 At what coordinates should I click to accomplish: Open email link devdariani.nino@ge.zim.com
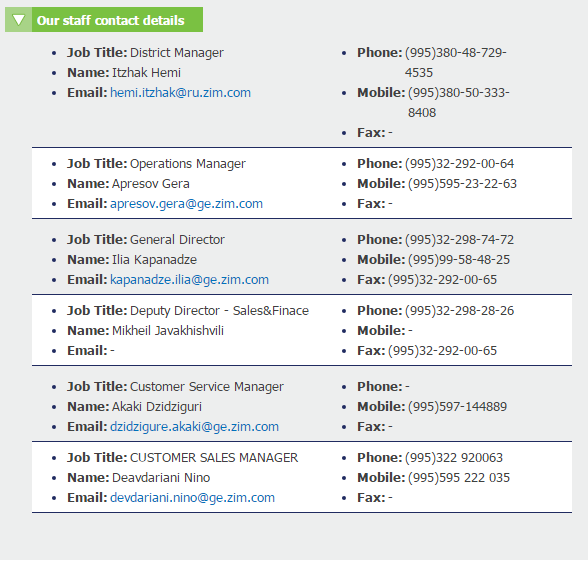click(192, 498)
